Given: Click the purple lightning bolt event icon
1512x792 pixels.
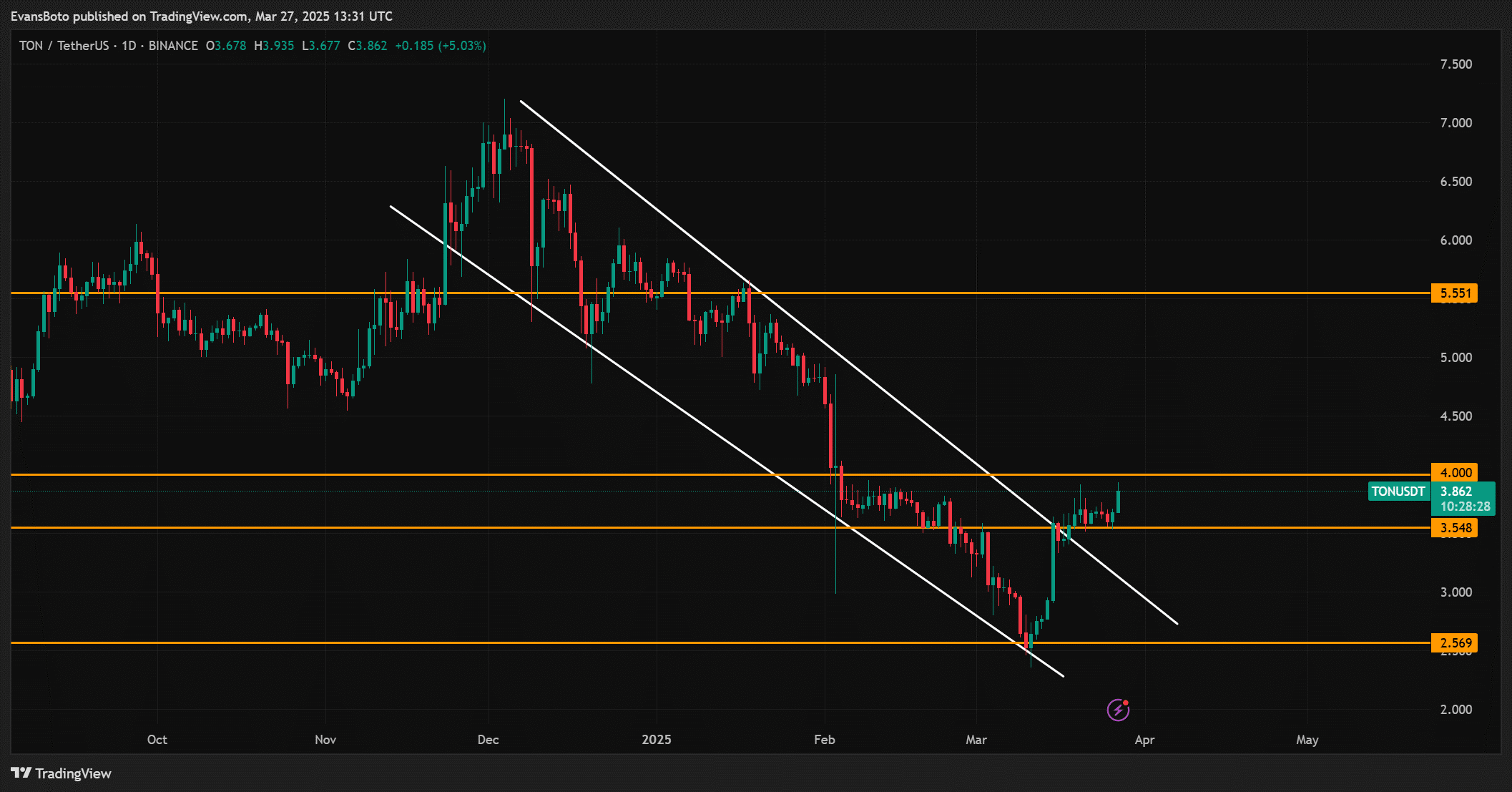Looking at the screenshot, I should pyautogui.click(x=1118, y=710).
